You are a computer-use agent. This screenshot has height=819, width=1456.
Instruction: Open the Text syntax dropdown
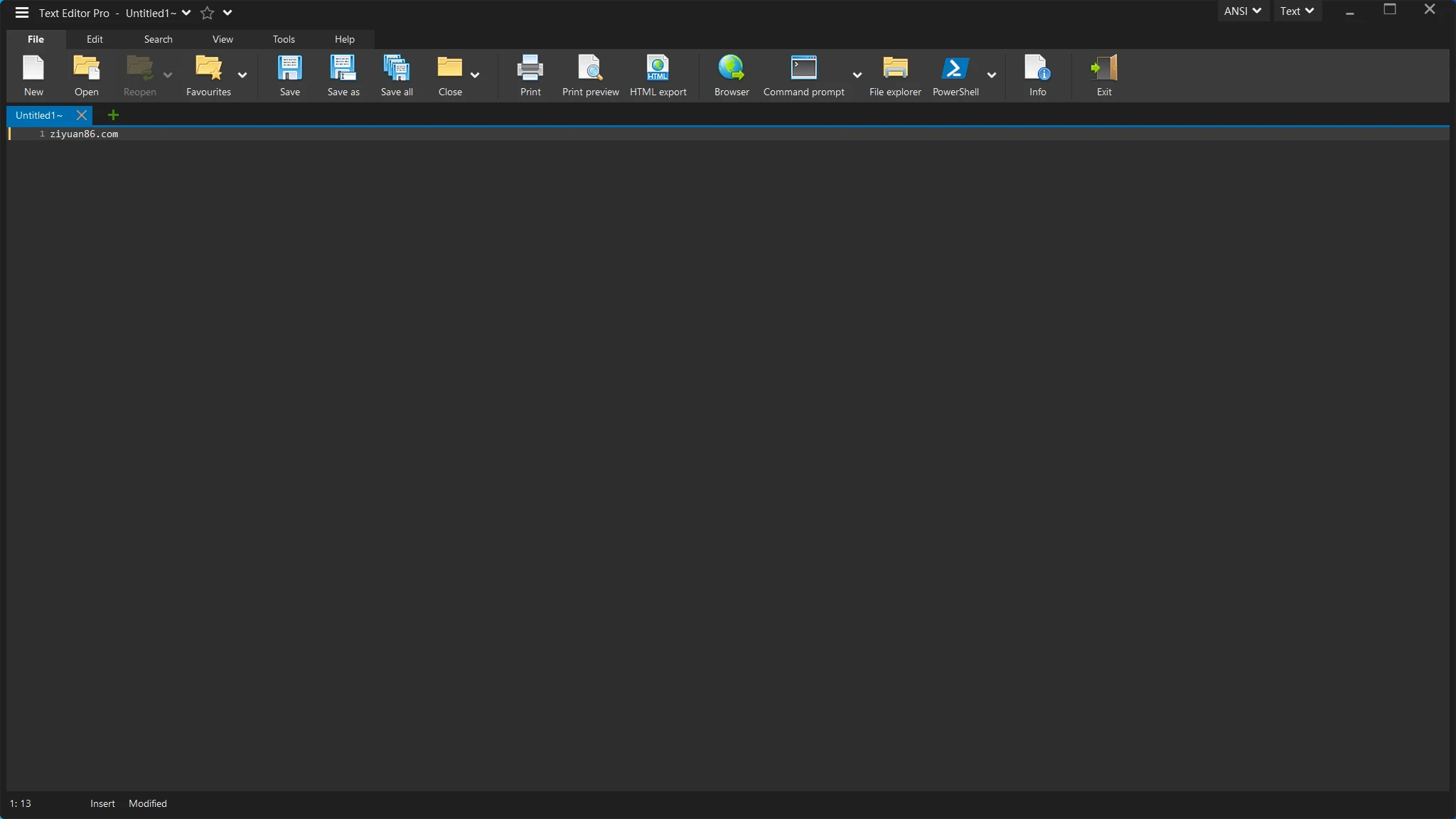(x=1296, y=11)
